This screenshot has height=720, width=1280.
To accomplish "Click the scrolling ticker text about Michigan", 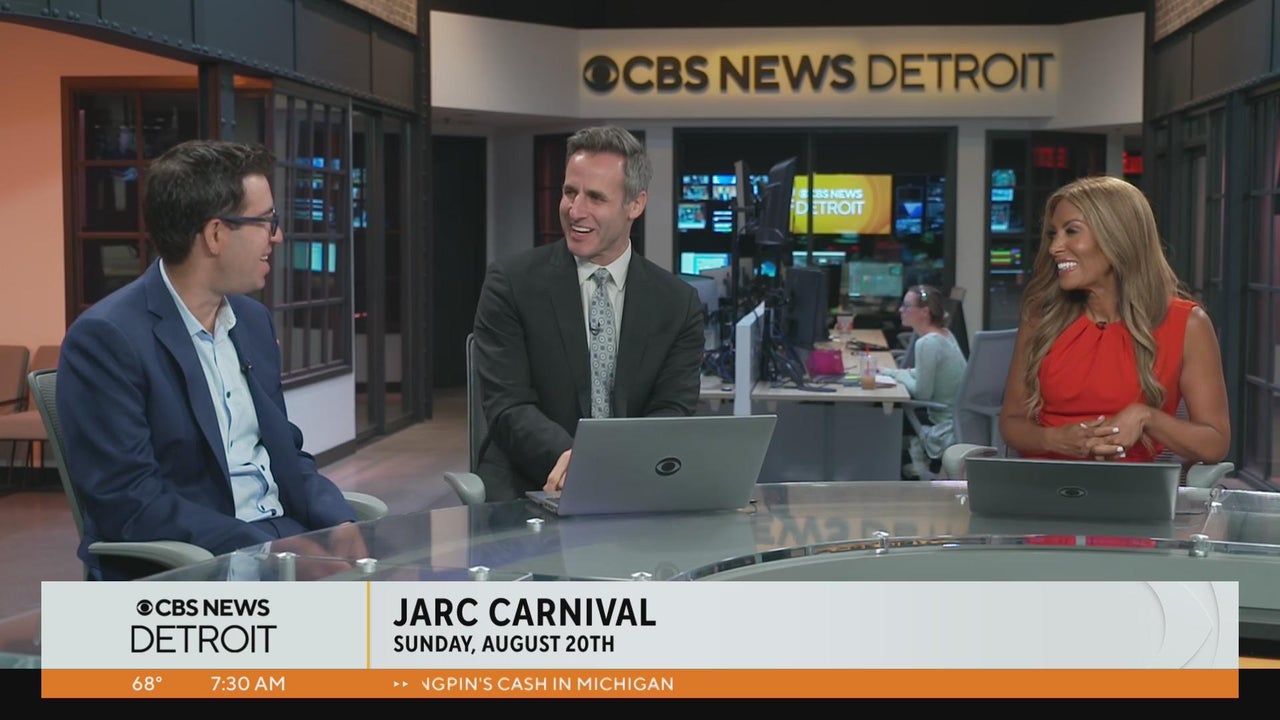I will click(x=546, y=685).
